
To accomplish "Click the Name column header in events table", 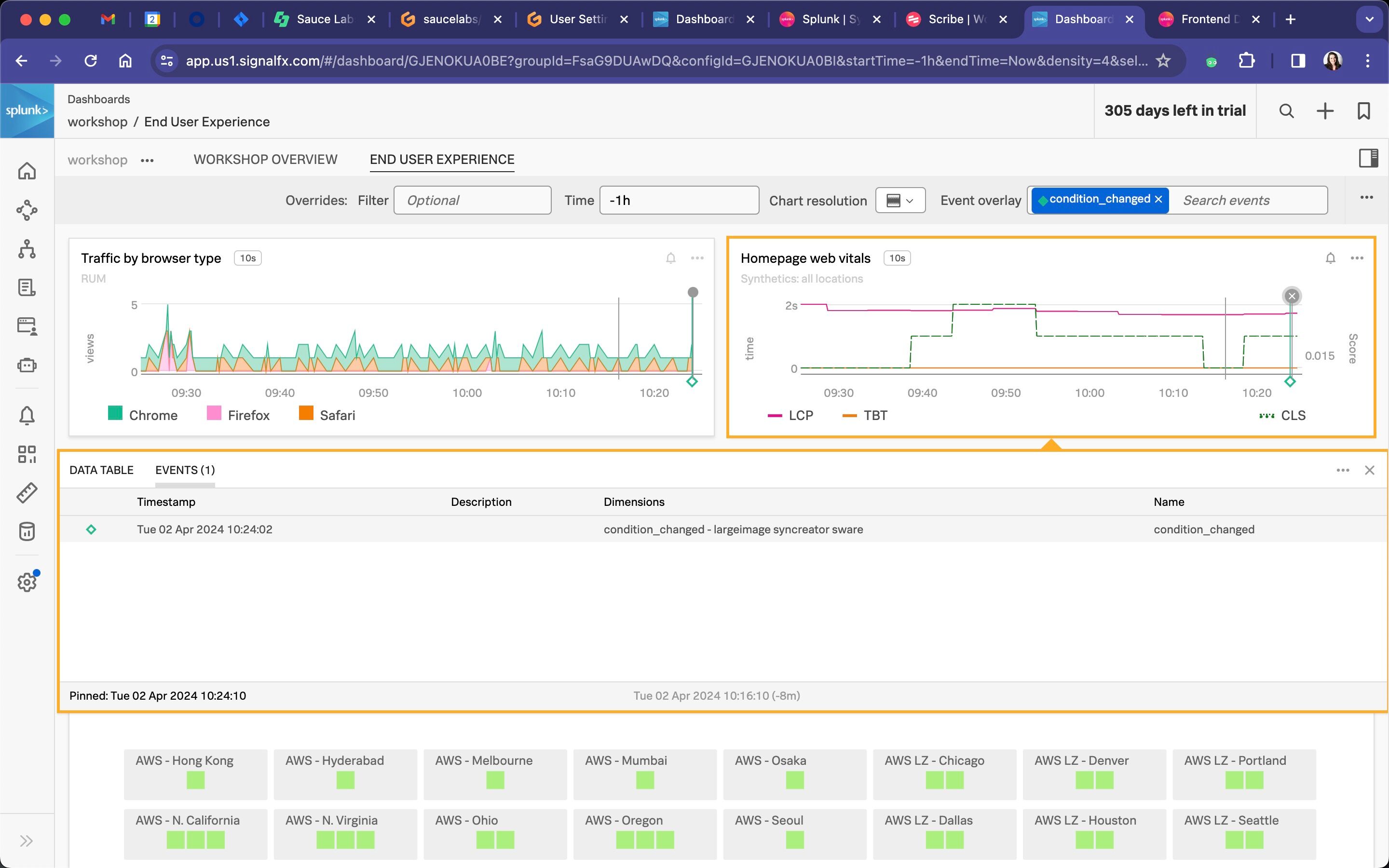I will (x=1169, y=502).
